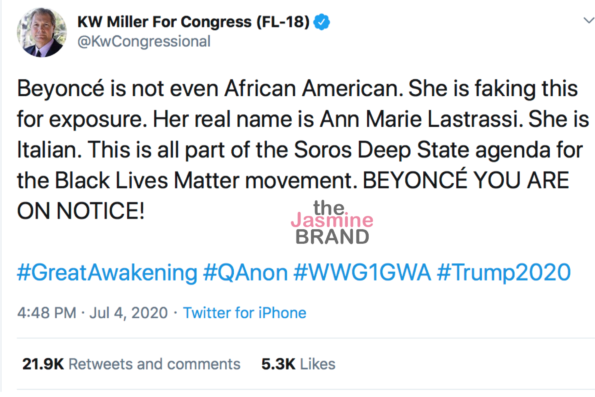
Task: Open the #WWG1GWA hashtag
Action: pyautogui.click(x=362, y=273)
